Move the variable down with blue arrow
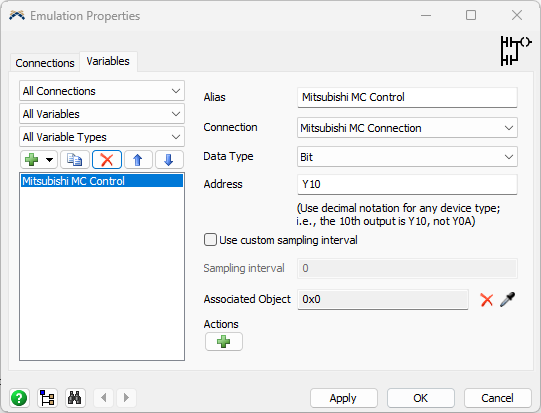The height and width of the screenshot is (413, 541). point(169,159)
